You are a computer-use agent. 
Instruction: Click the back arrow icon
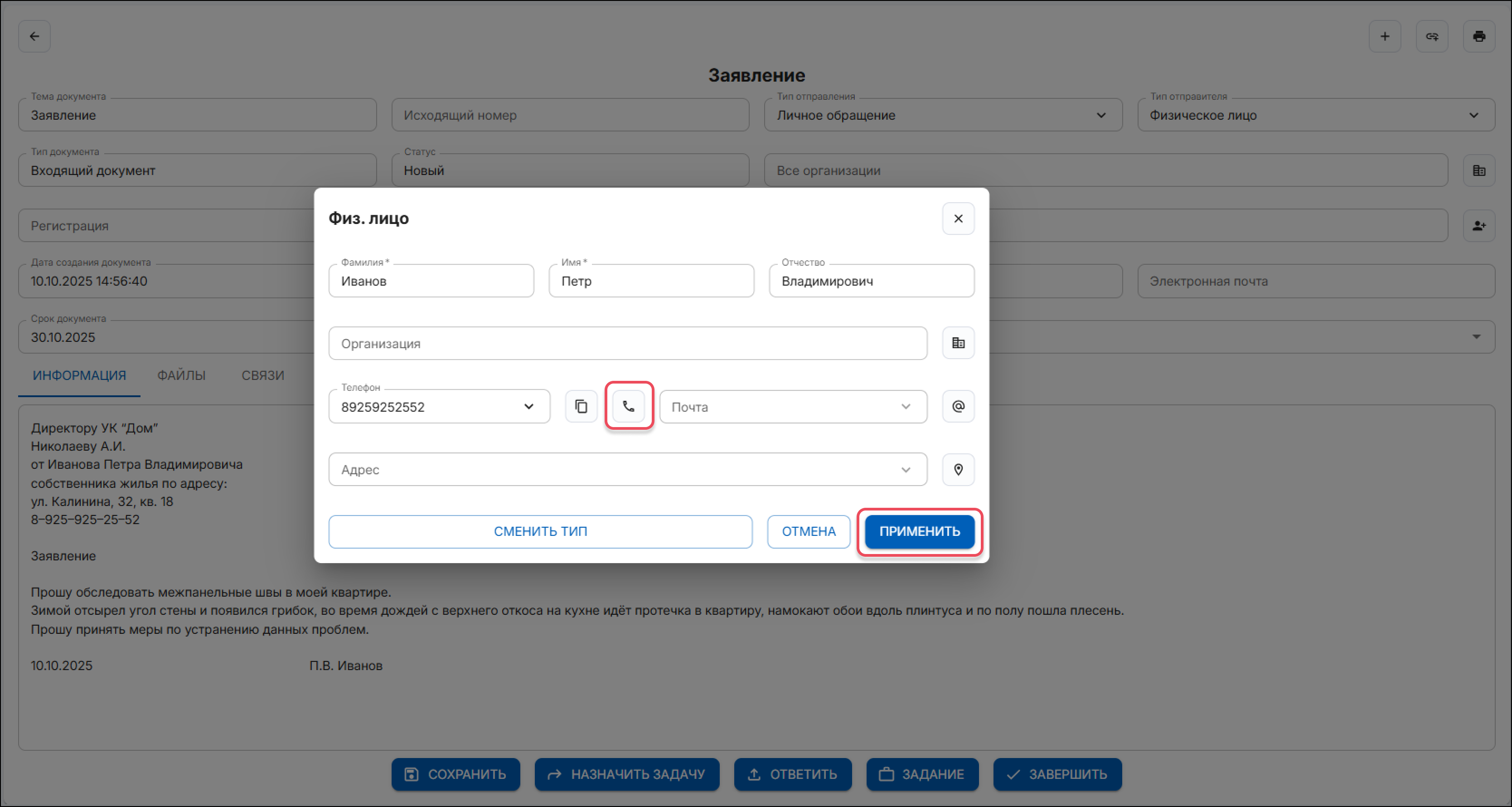(x=34, y=36)
